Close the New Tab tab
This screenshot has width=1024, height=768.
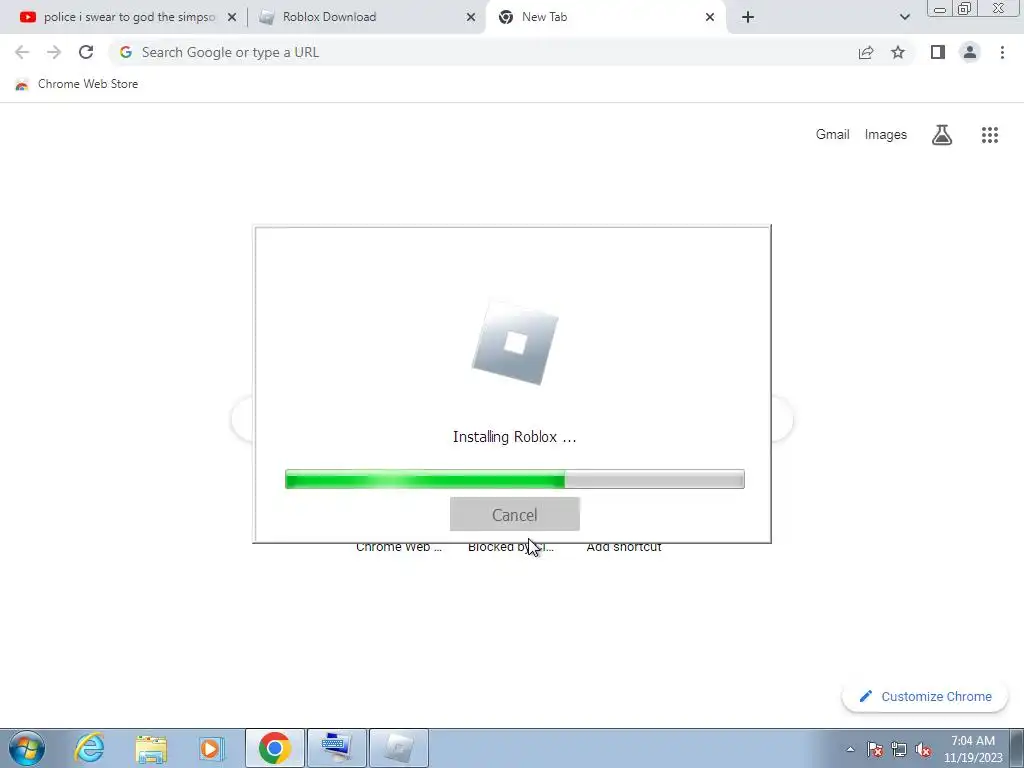click(x=710, y=18)
